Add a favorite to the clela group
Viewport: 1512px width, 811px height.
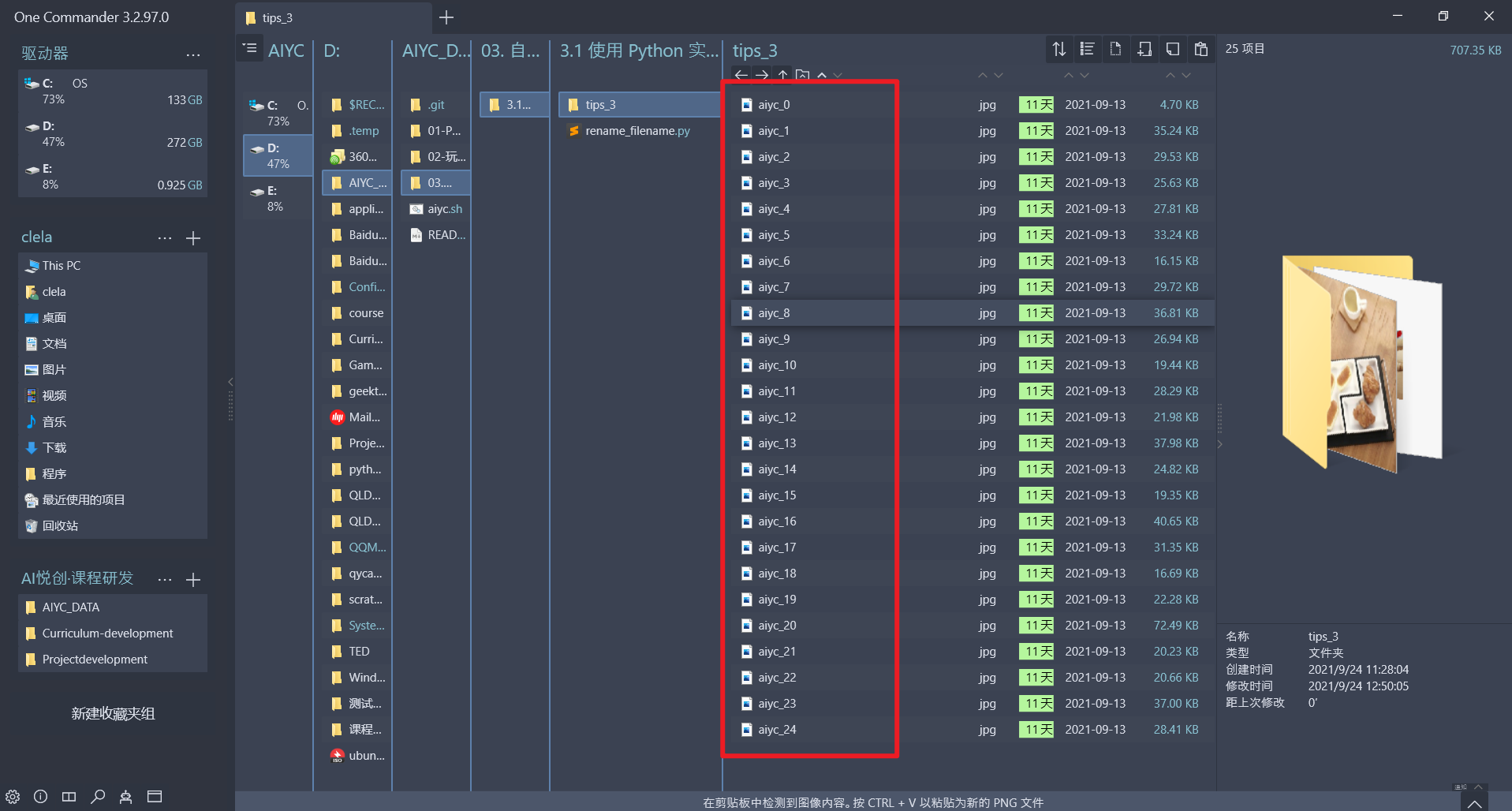coord(193,237)
